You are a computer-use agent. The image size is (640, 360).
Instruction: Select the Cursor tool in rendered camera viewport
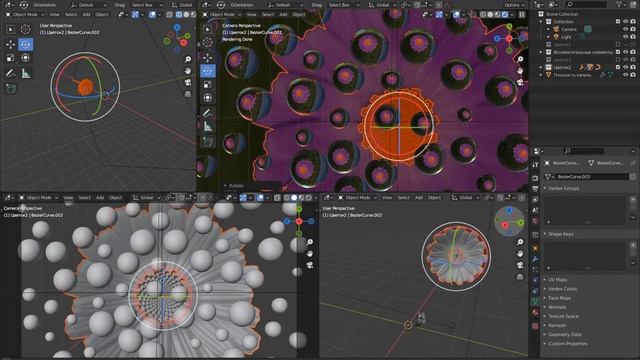click(208, 42)
